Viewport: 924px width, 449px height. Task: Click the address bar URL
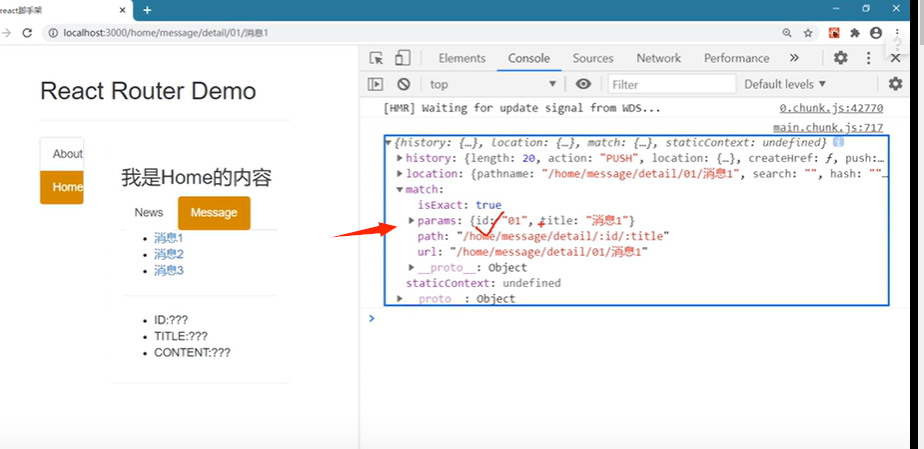click(166, 33)
